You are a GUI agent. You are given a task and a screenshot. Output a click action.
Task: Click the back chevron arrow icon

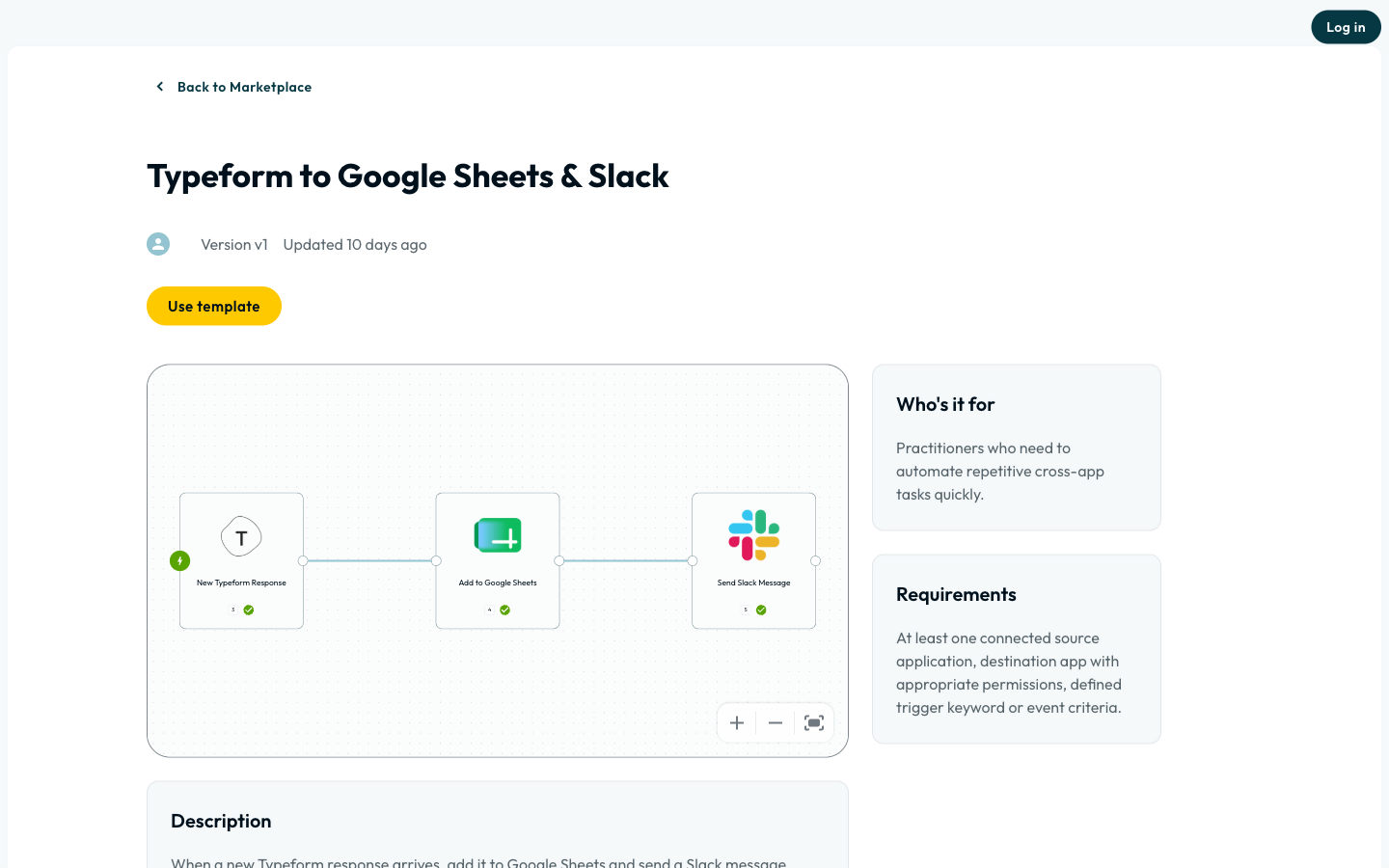click(x=160, y=87)
